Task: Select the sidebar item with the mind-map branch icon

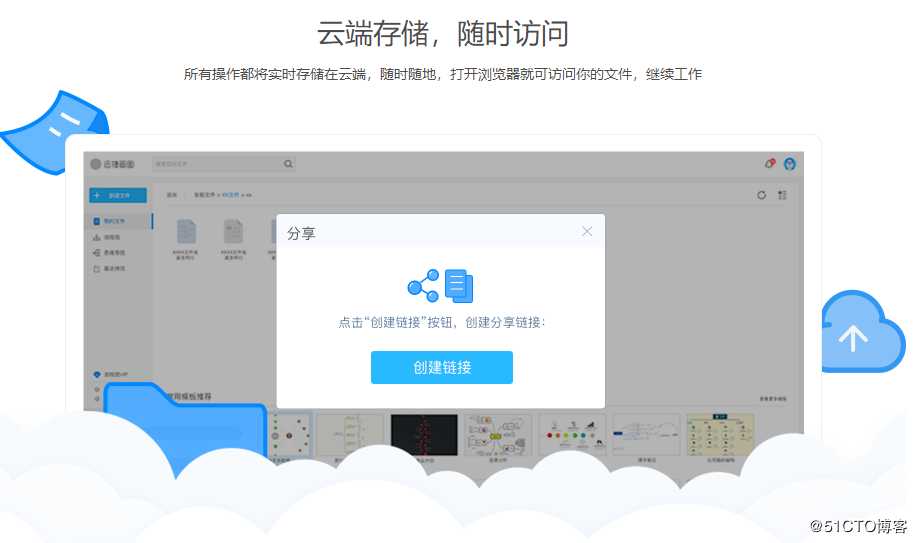Action: click(x=109, y=253)
